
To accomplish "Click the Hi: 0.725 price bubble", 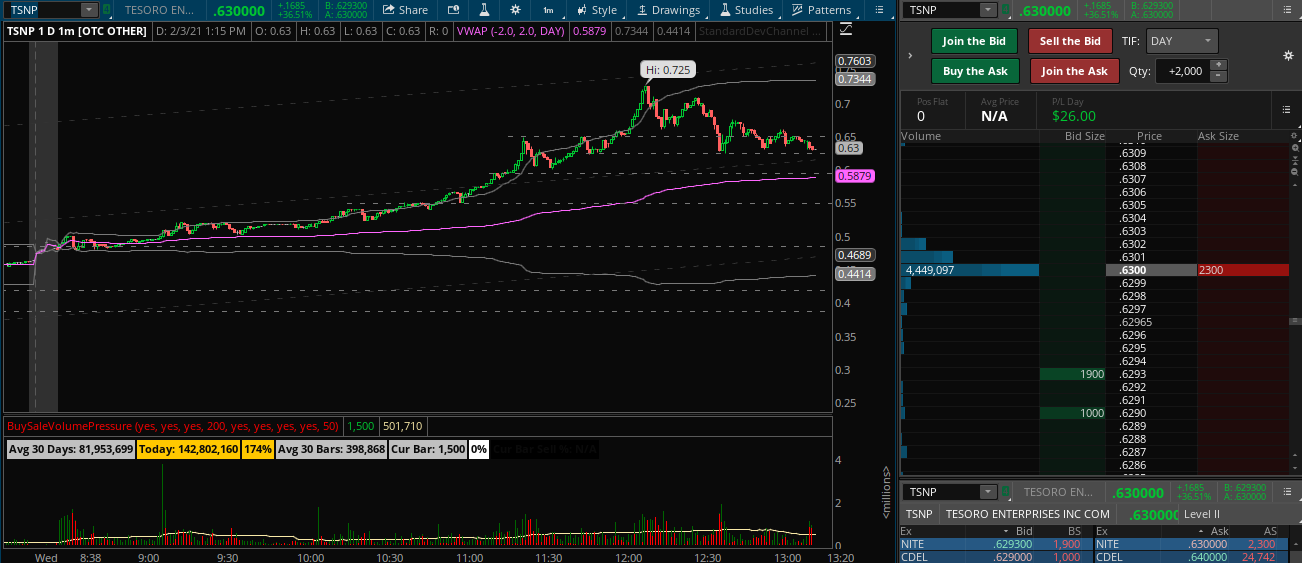I will pos(668,69).
